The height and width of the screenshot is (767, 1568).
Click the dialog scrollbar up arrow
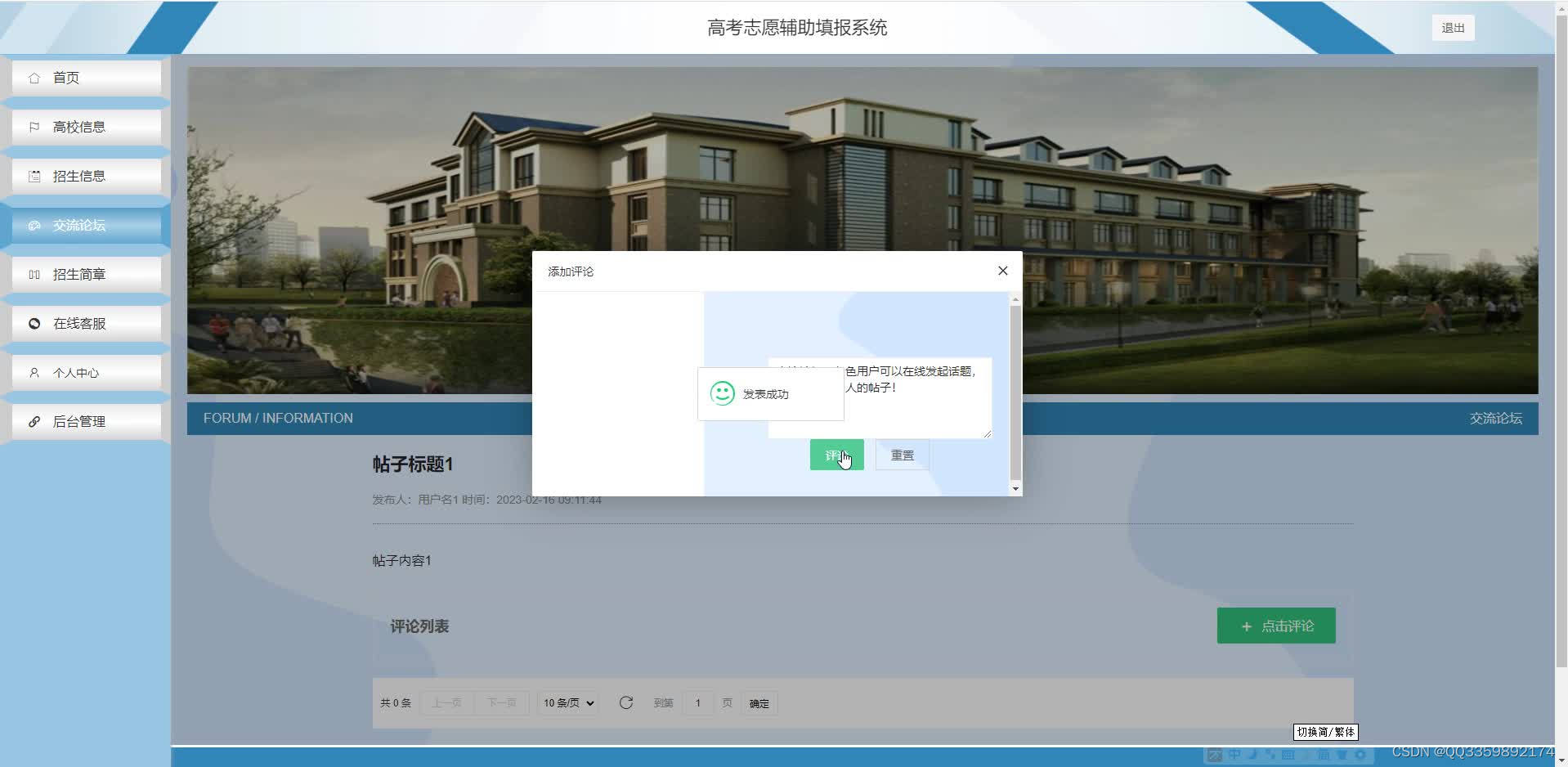pos(1015,299)
